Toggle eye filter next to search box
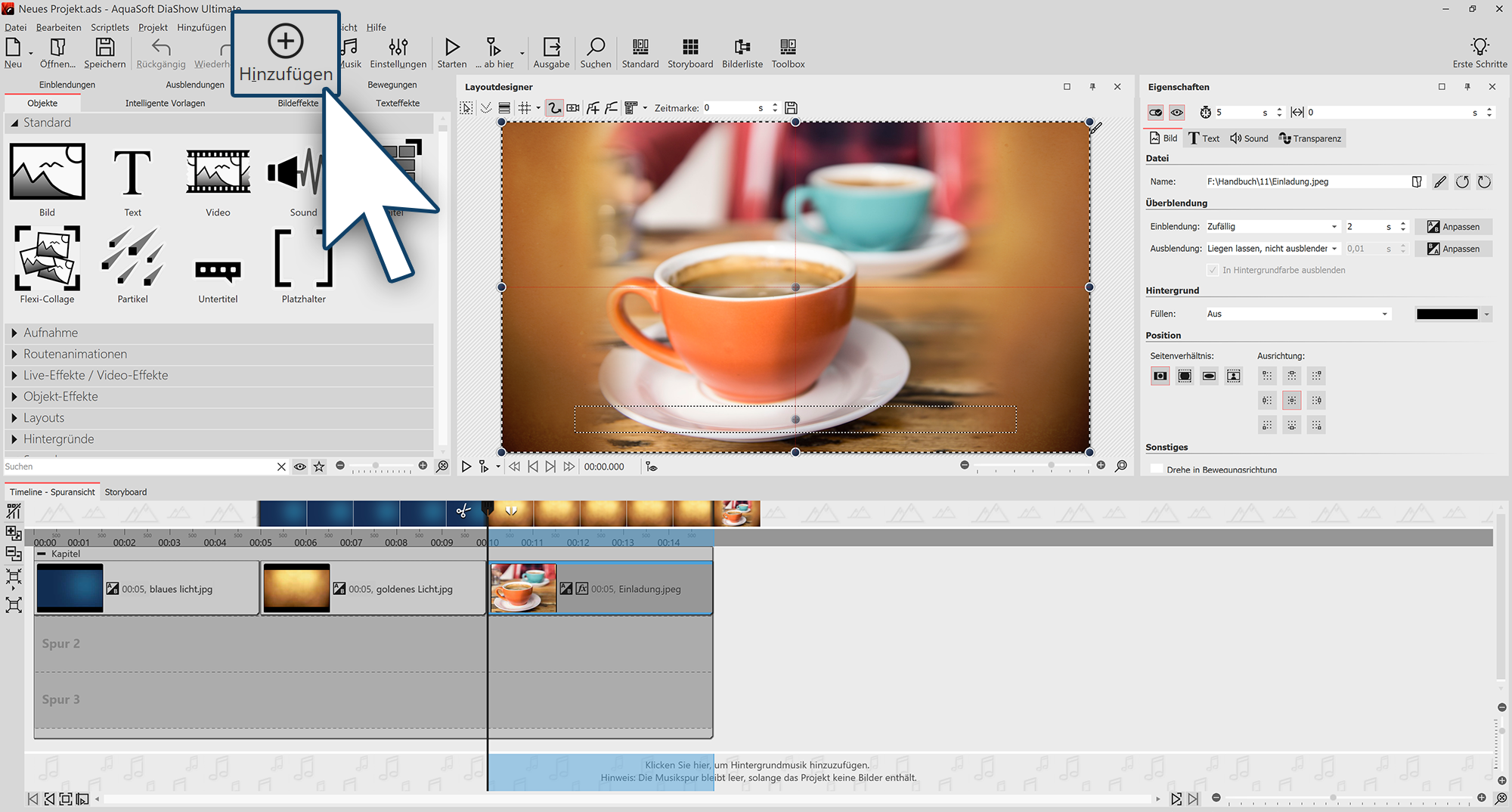 (300, 466)
